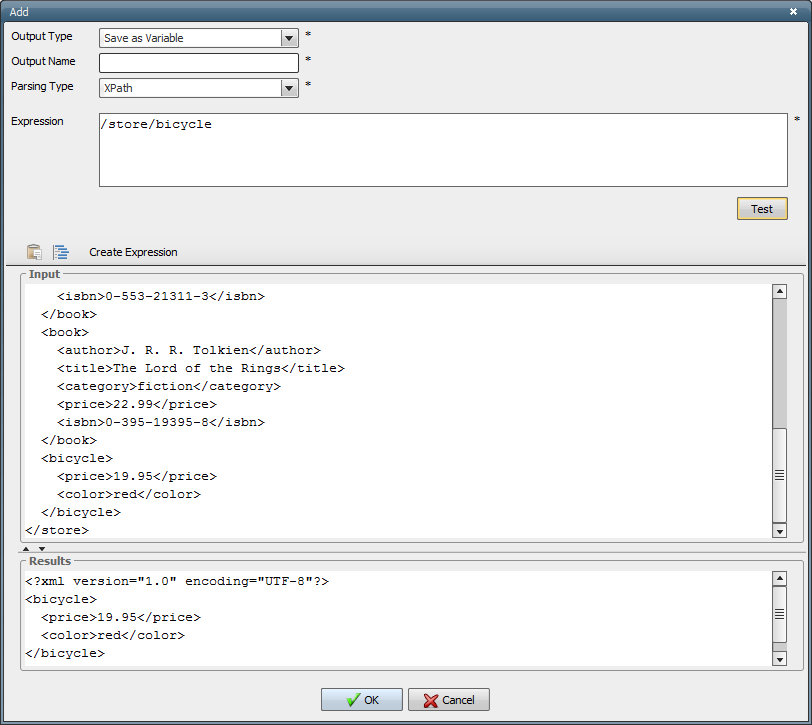812x725 pixels.
Task: Close the Add dialog
Action: [793, 11]
